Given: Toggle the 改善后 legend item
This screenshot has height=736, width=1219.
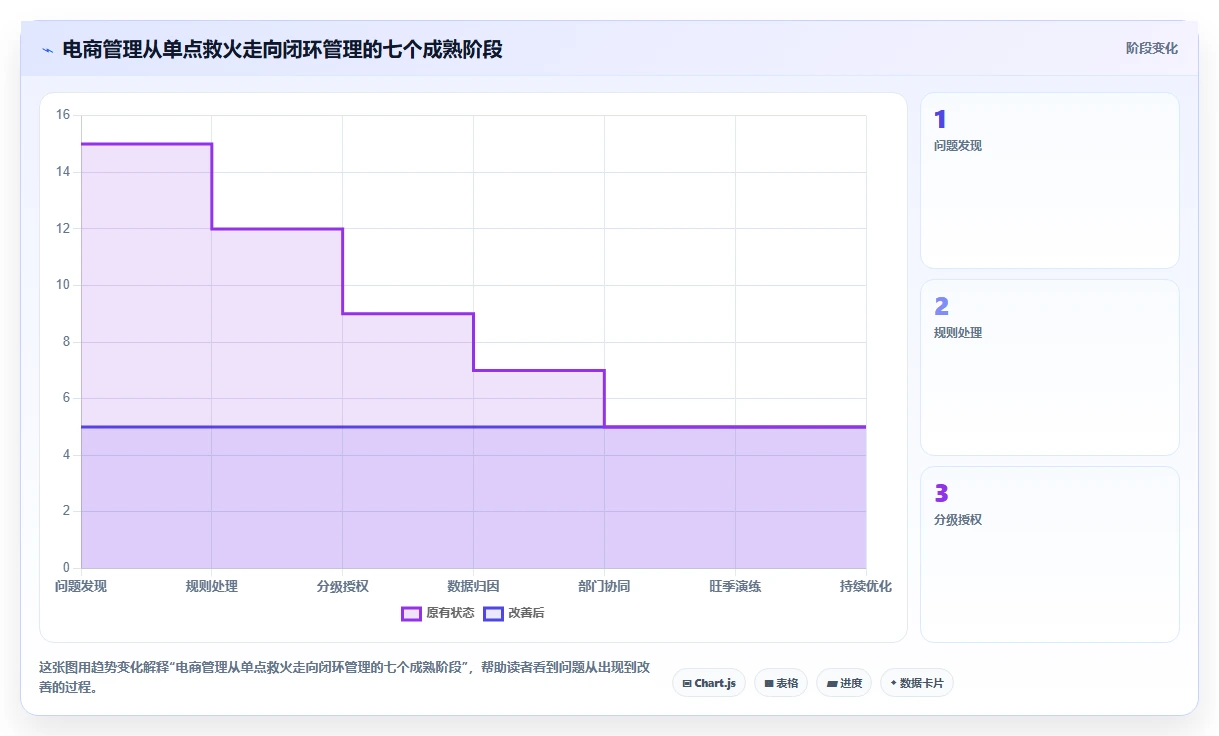Looking at the screenshot, I should (x=514, y=613).
